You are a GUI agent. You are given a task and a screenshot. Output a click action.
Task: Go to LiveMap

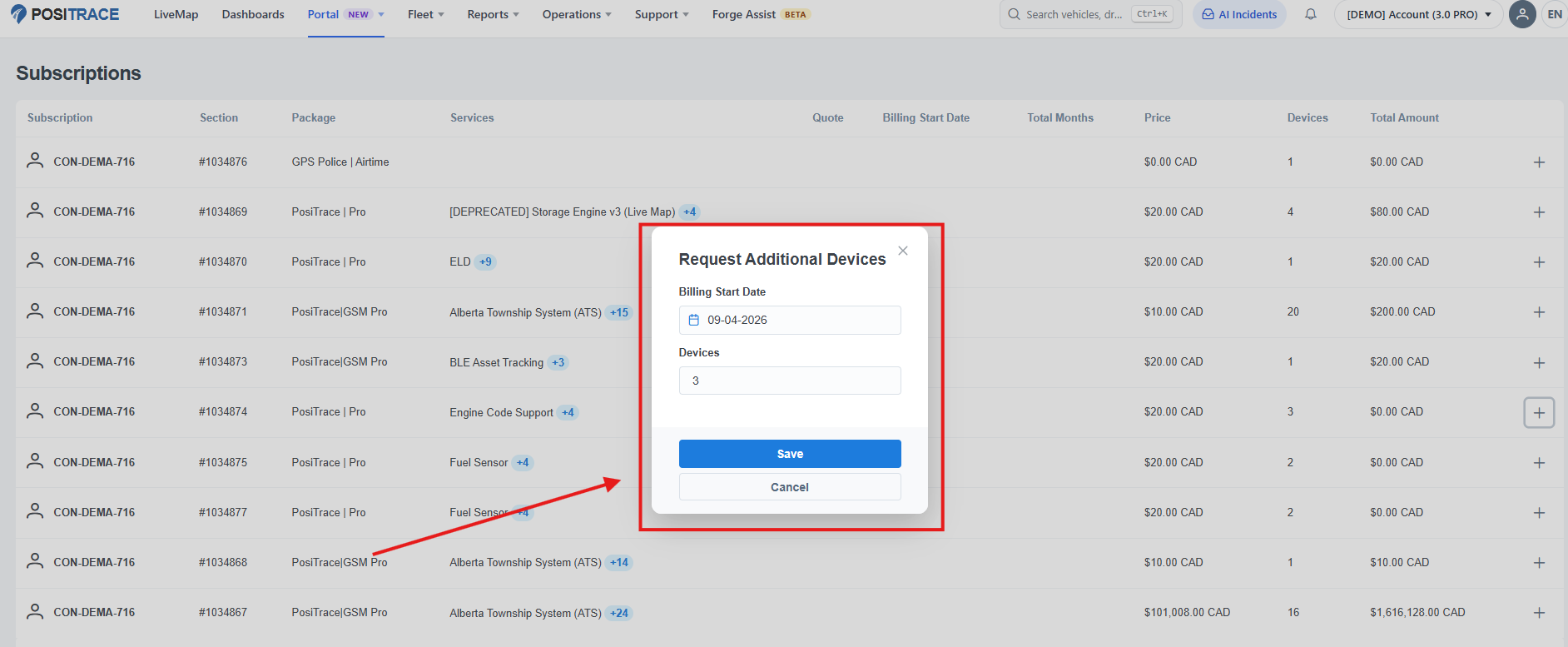pos(176,14)
